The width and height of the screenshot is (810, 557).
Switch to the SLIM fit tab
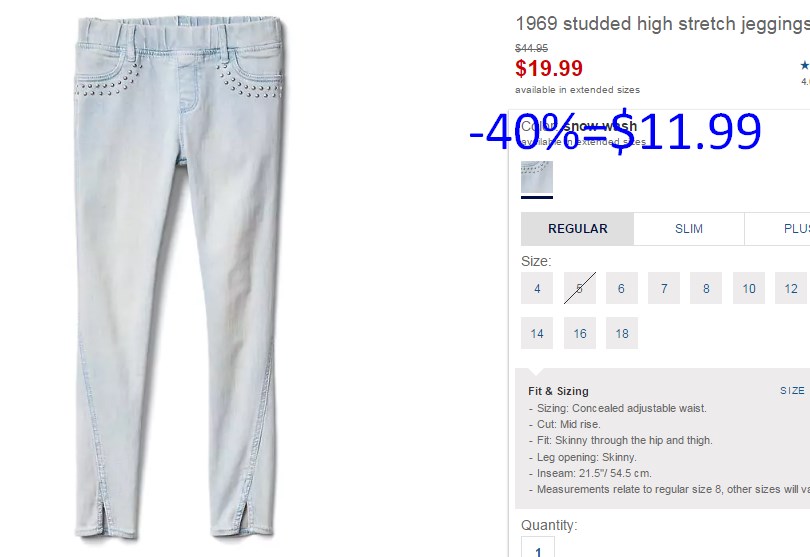689,229
